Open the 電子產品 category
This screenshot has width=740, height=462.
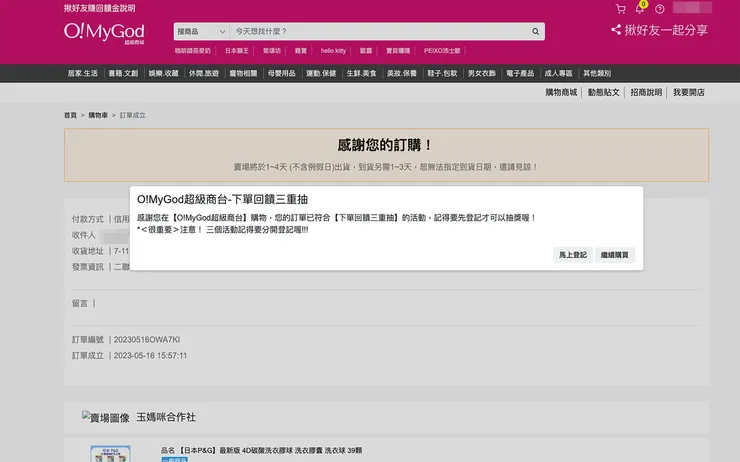pos(520,73)
